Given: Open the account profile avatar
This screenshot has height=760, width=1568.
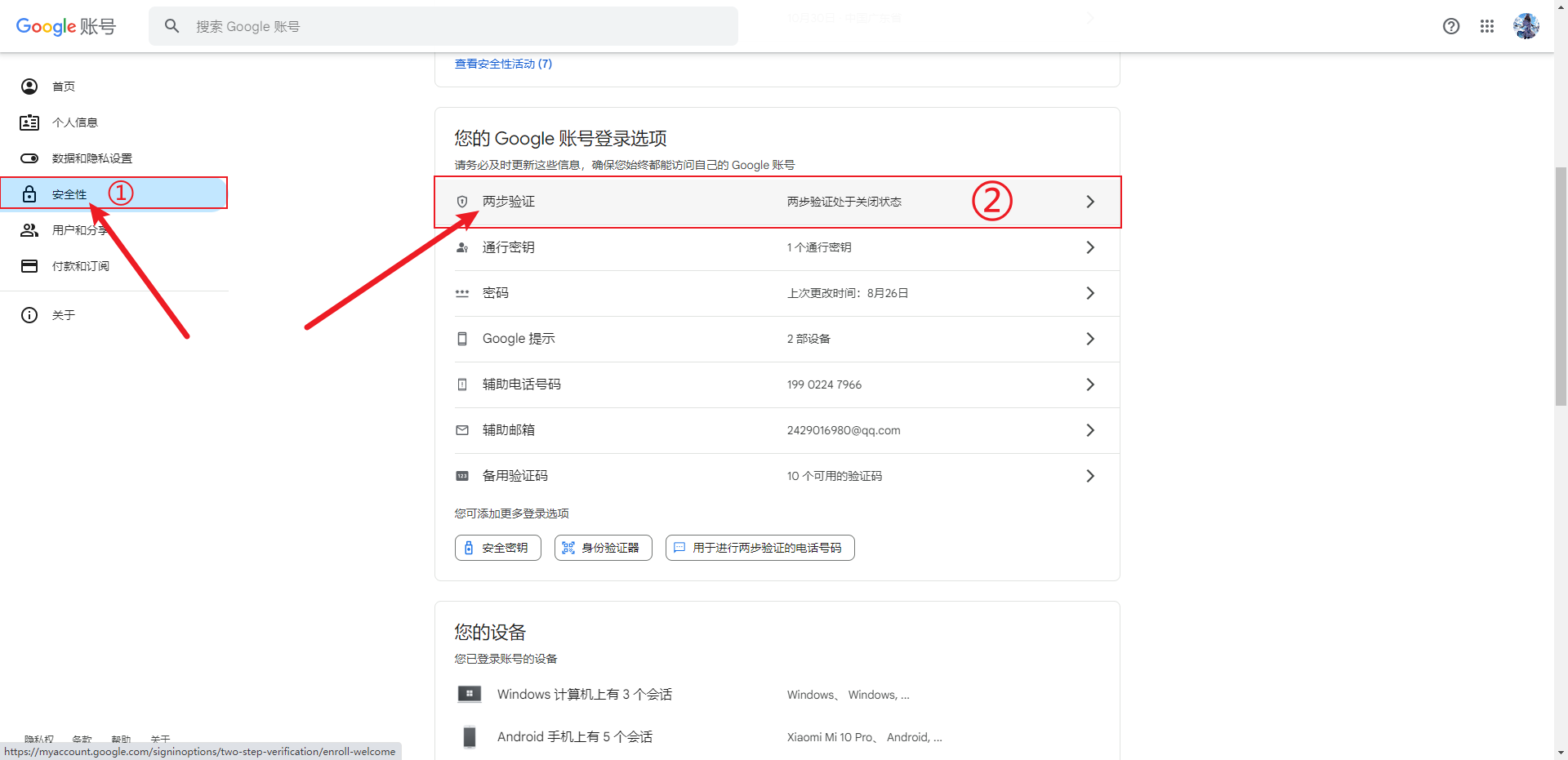Looking at the screenshot, I should coord(1526,26).
